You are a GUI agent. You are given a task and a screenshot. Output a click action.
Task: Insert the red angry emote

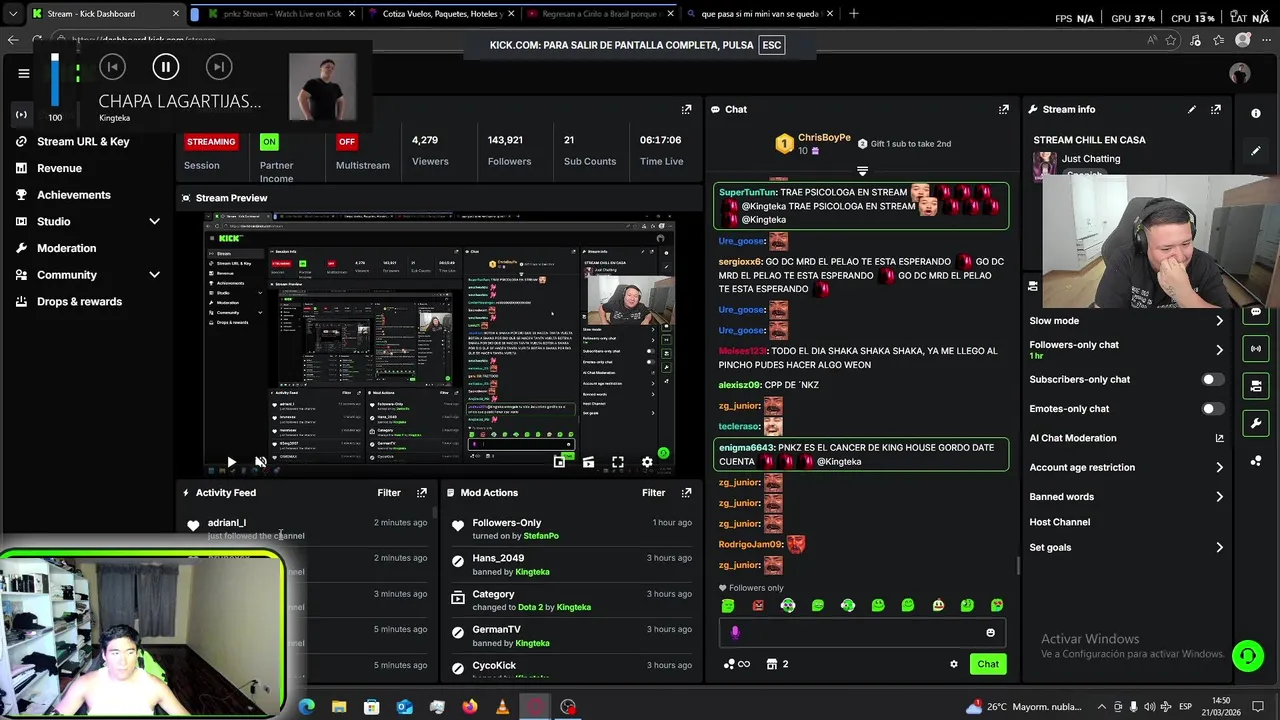click(758, 605)
